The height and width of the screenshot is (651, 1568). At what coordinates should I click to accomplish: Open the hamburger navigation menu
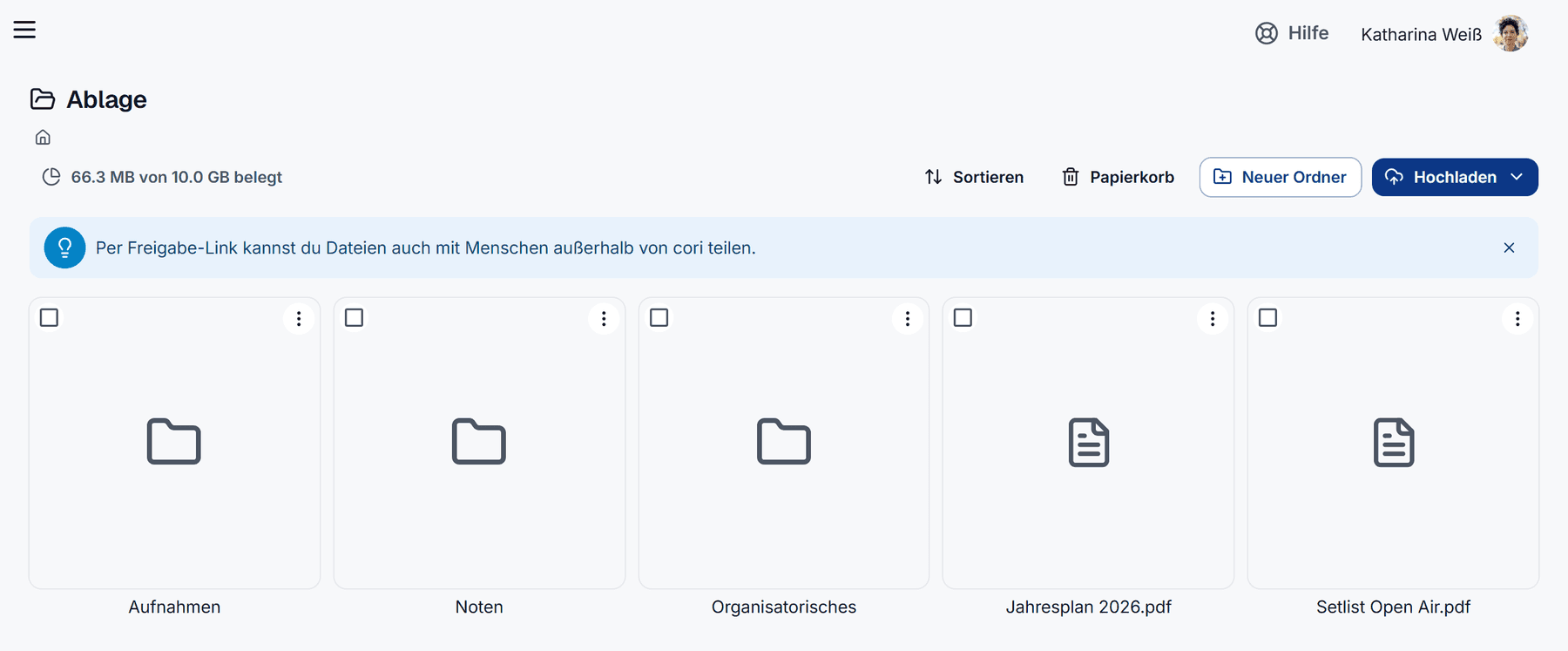(x=24, y=30)
